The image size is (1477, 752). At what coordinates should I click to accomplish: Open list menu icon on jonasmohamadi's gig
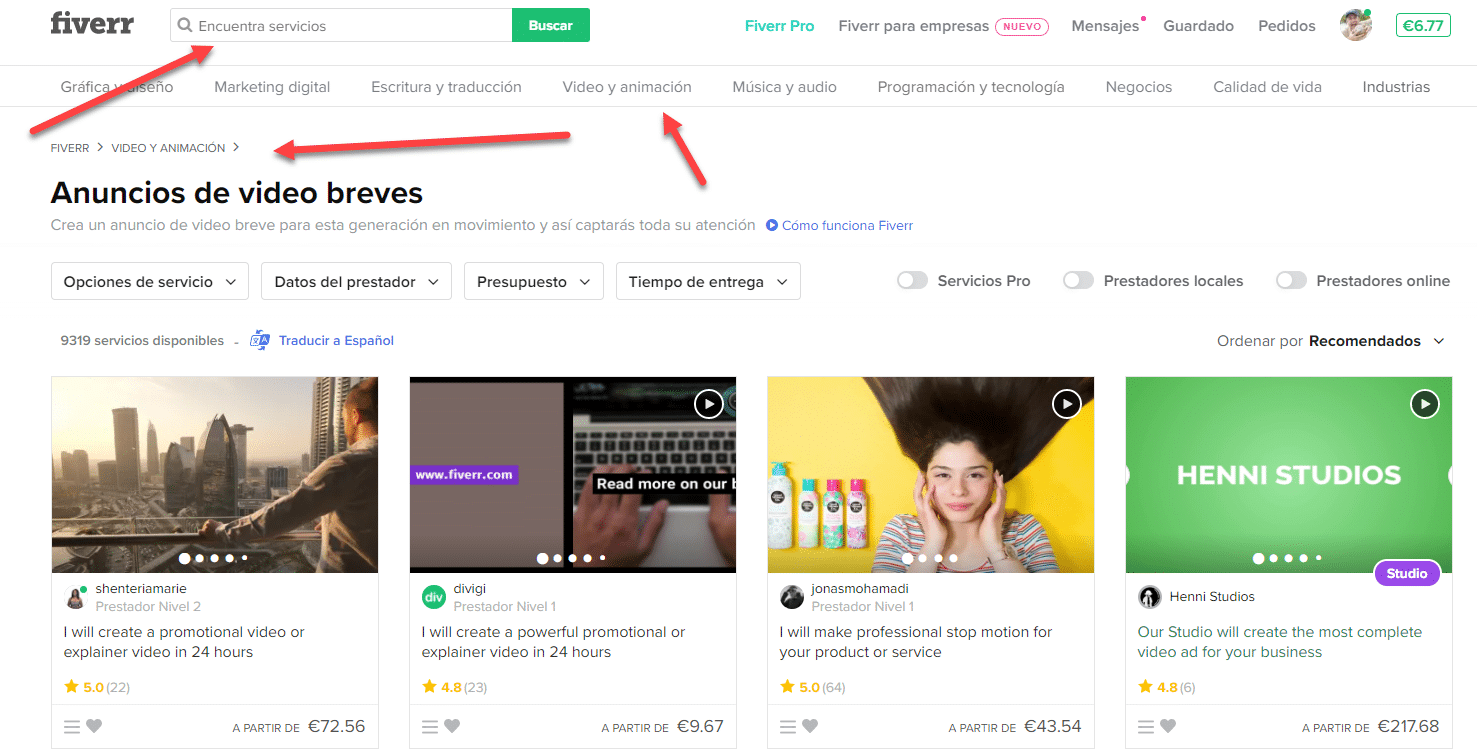[788, 727]
